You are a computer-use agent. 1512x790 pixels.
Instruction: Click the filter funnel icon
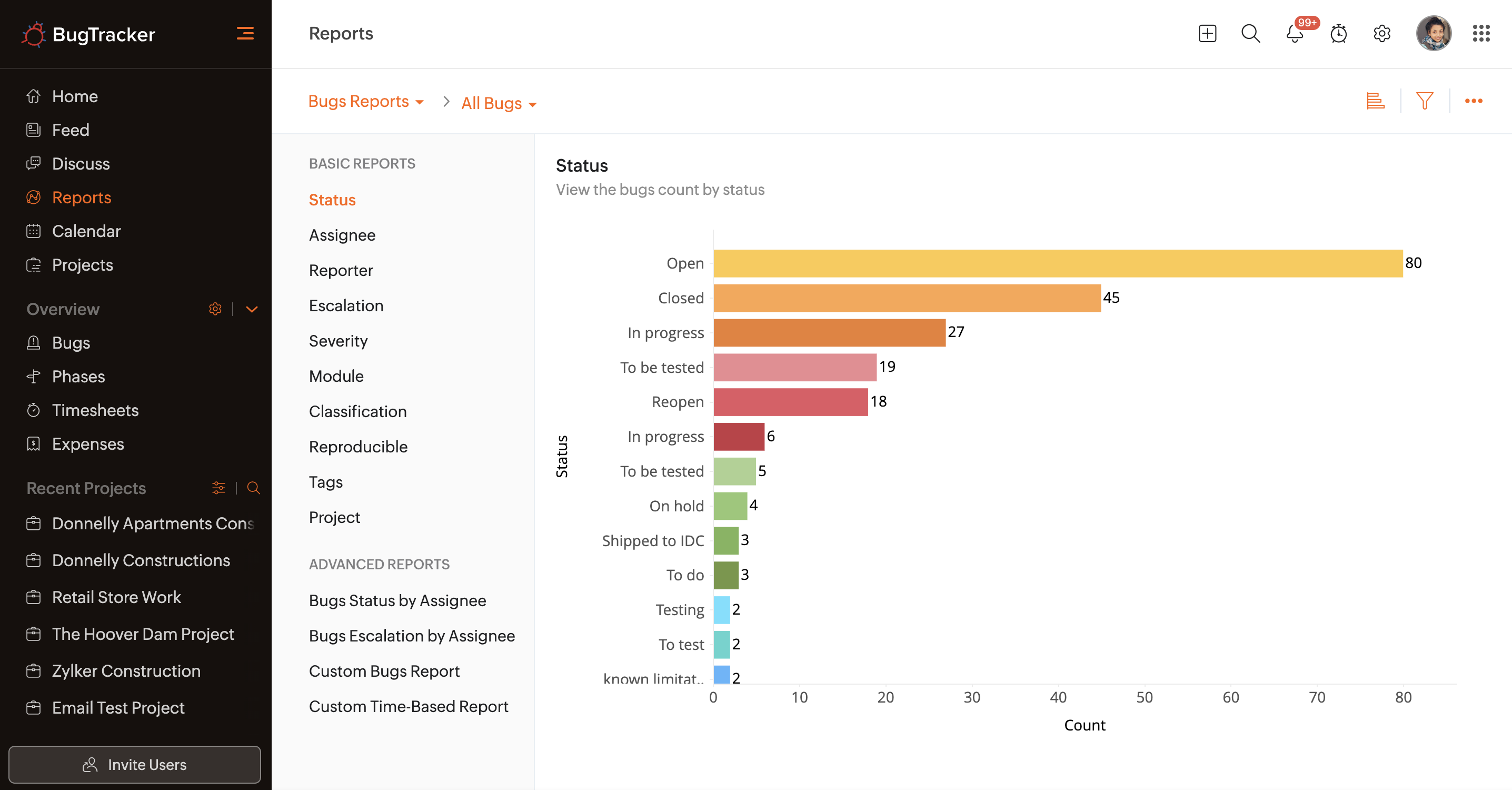pos(1425,101)
